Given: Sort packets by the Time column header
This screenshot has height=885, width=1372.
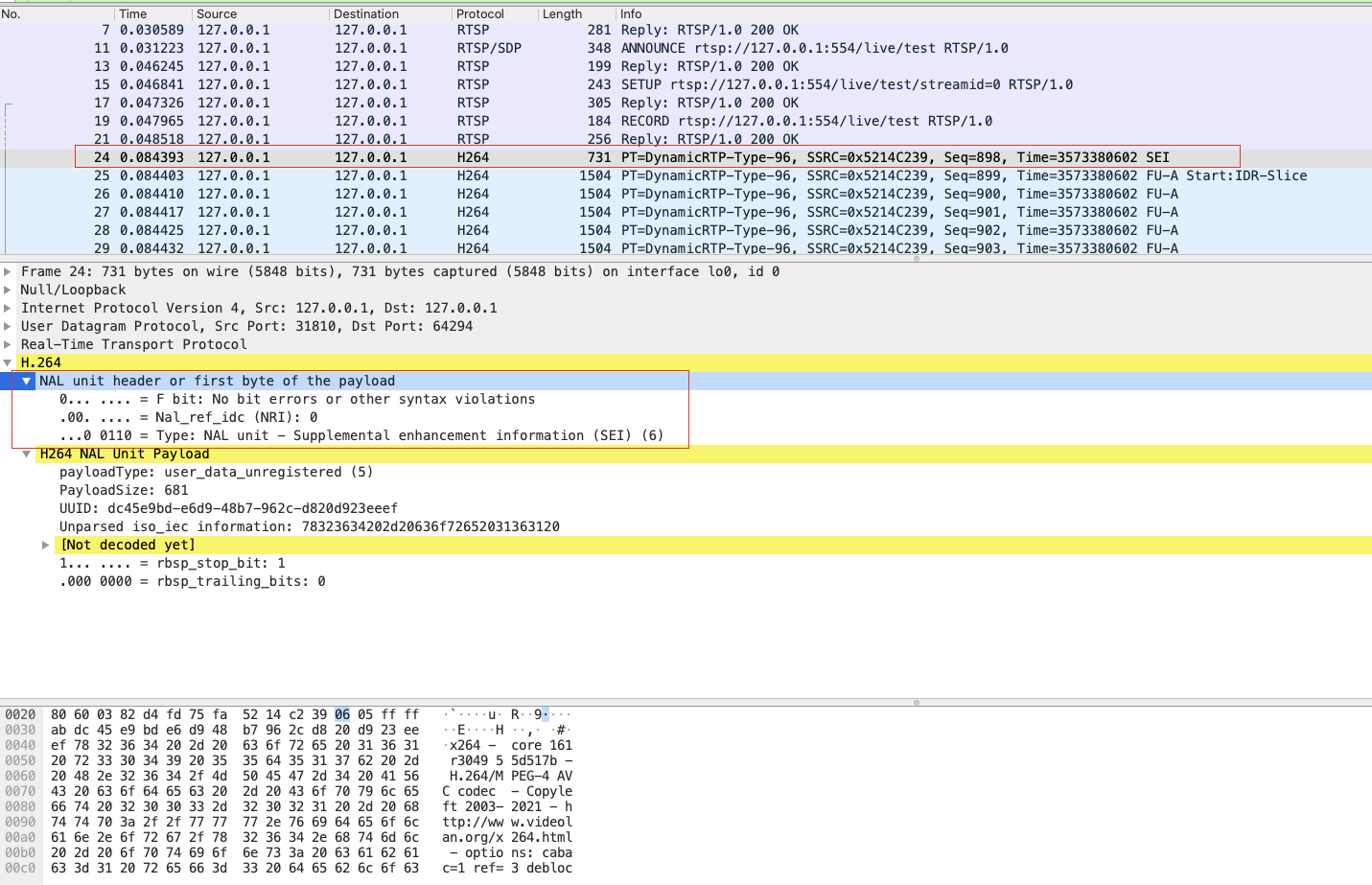Looking at the screenshot, I should point(153,14).
